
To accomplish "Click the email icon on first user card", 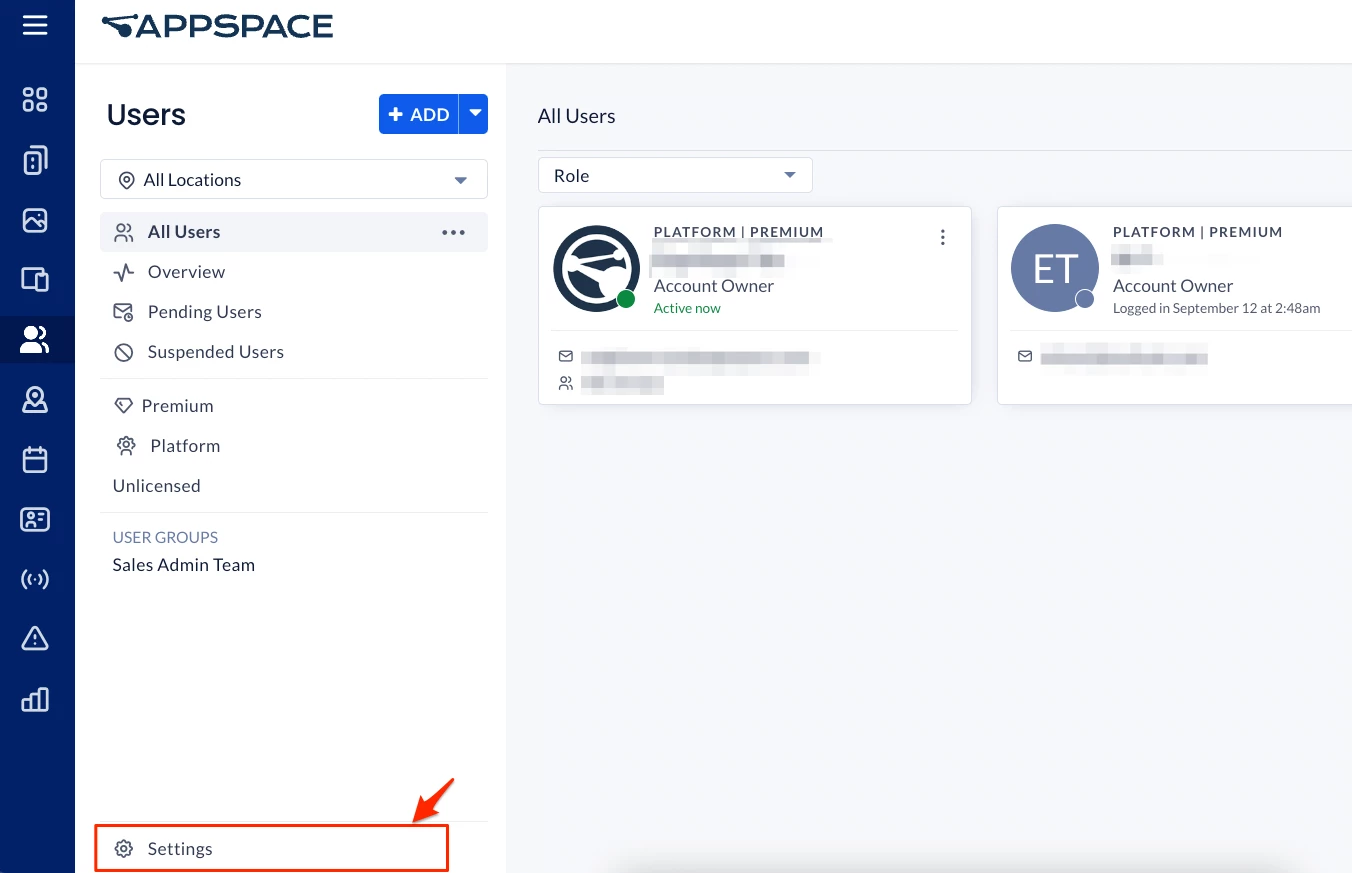I will coord(566,356).
